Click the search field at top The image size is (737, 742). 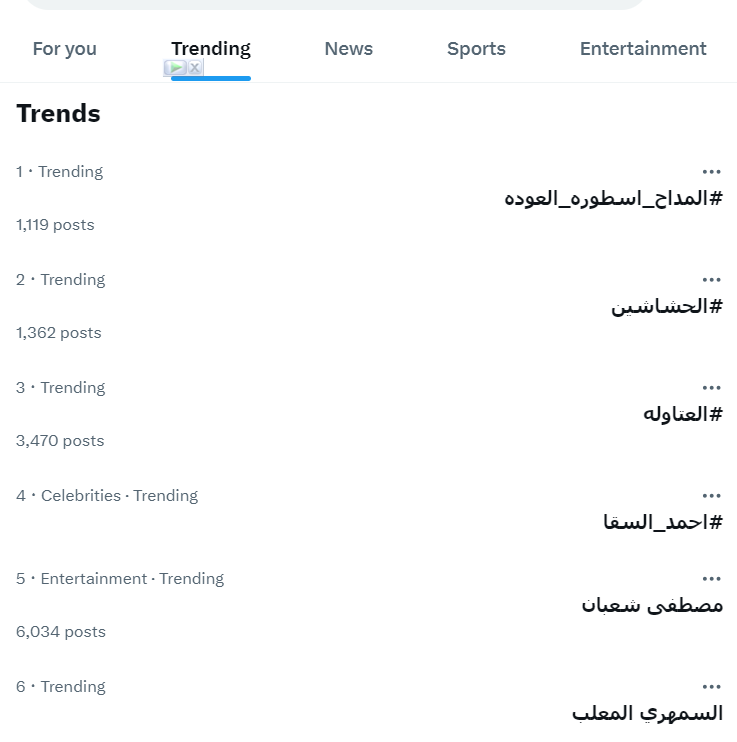335,4
